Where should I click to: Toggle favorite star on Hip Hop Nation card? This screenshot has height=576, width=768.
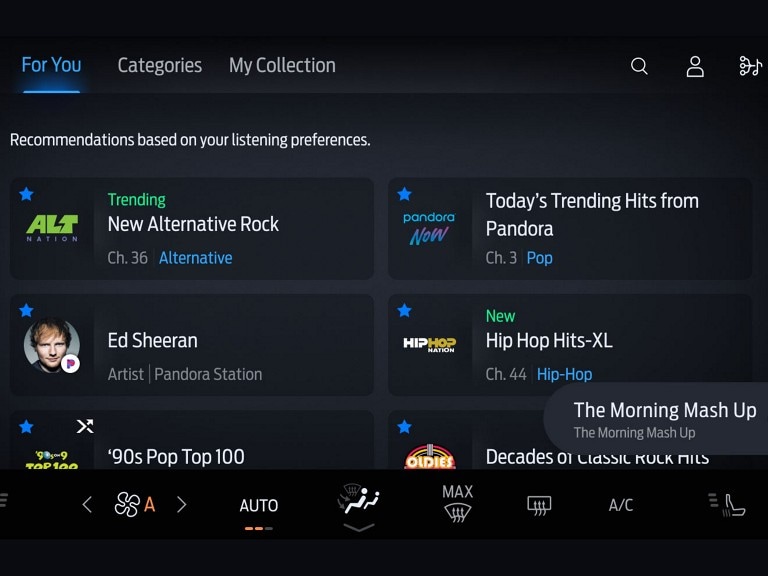[x=405, y=310]
